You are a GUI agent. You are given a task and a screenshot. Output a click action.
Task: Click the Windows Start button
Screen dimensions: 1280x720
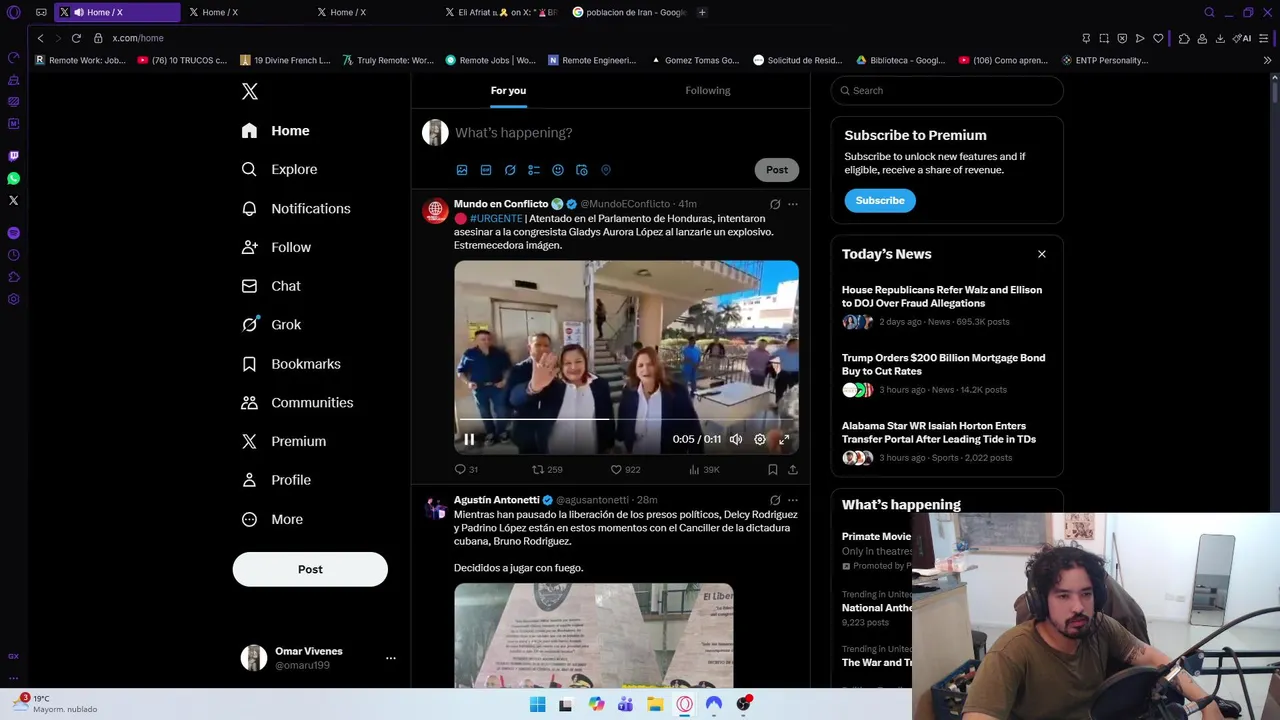tap(537, 704)
